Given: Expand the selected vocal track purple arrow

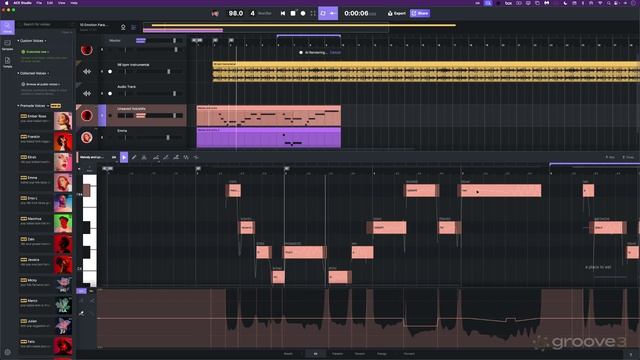Looking at the screenshot, I should click(102, 116).
